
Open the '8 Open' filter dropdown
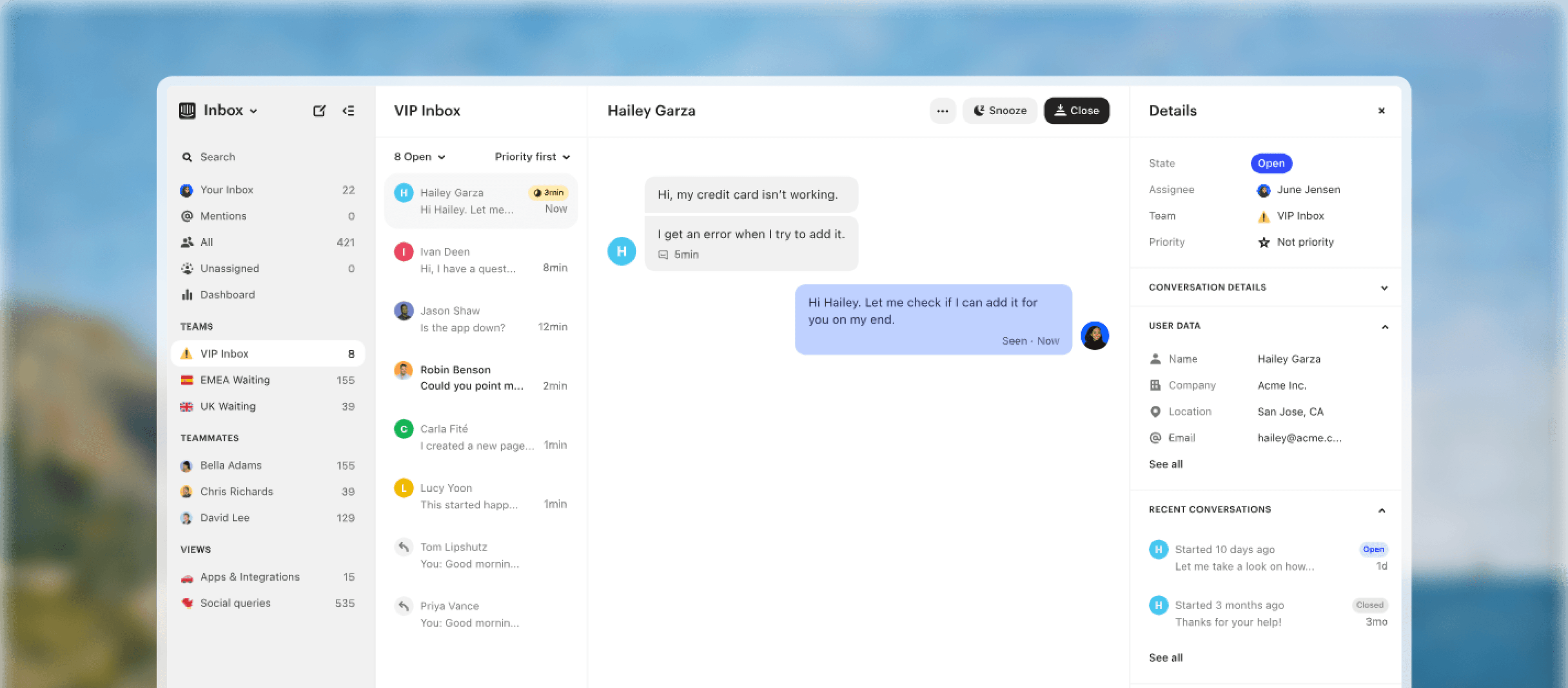[x=418, y=156]
